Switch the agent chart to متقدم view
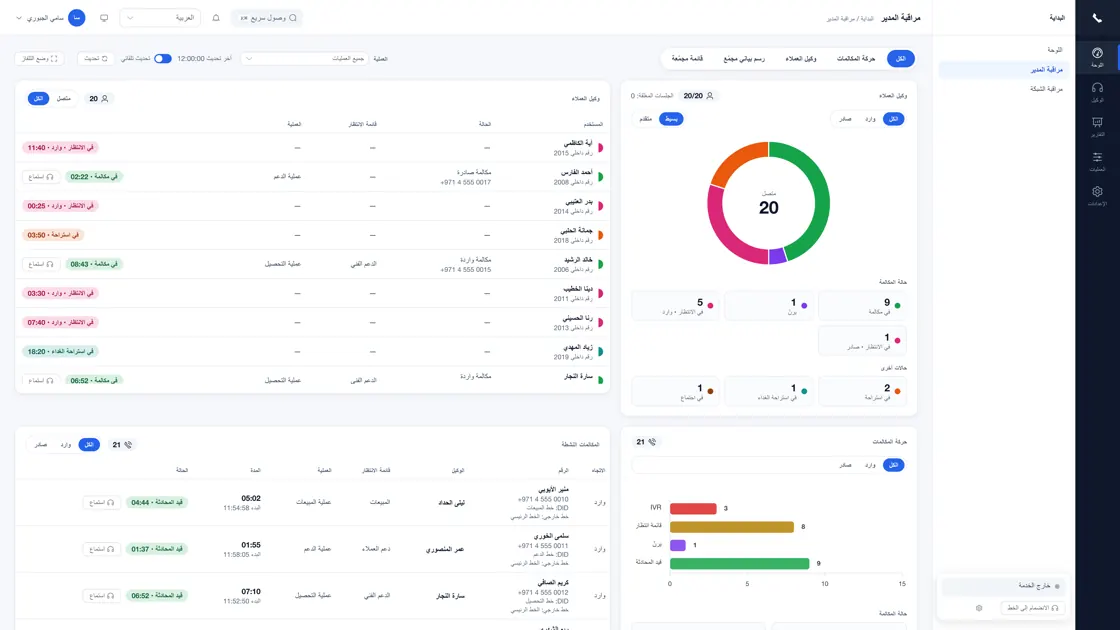Viewport: 1120px width, 630px height. (x=645, y=119)
